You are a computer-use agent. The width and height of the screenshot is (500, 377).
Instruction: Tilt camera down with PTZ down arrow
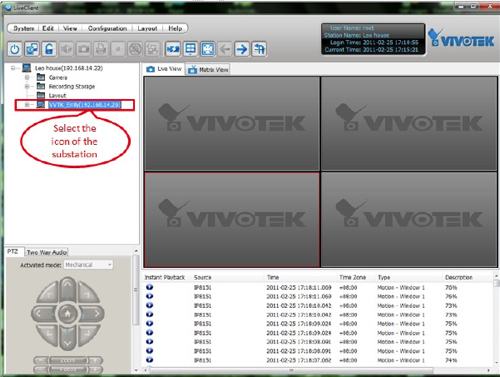click(68, 339)
